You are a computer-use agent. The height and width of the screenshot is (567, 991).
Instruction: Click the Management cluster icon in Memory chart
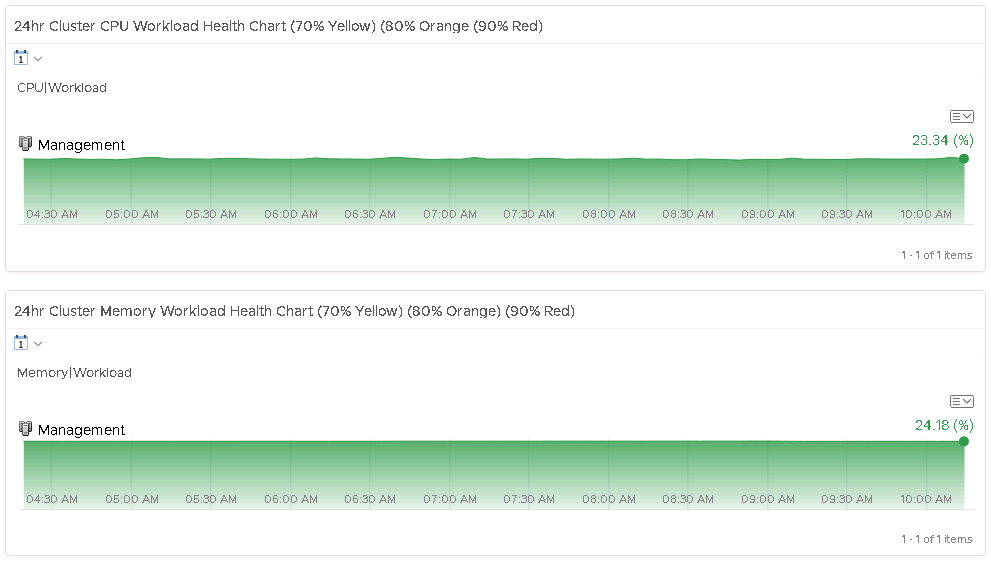(26, 429)
